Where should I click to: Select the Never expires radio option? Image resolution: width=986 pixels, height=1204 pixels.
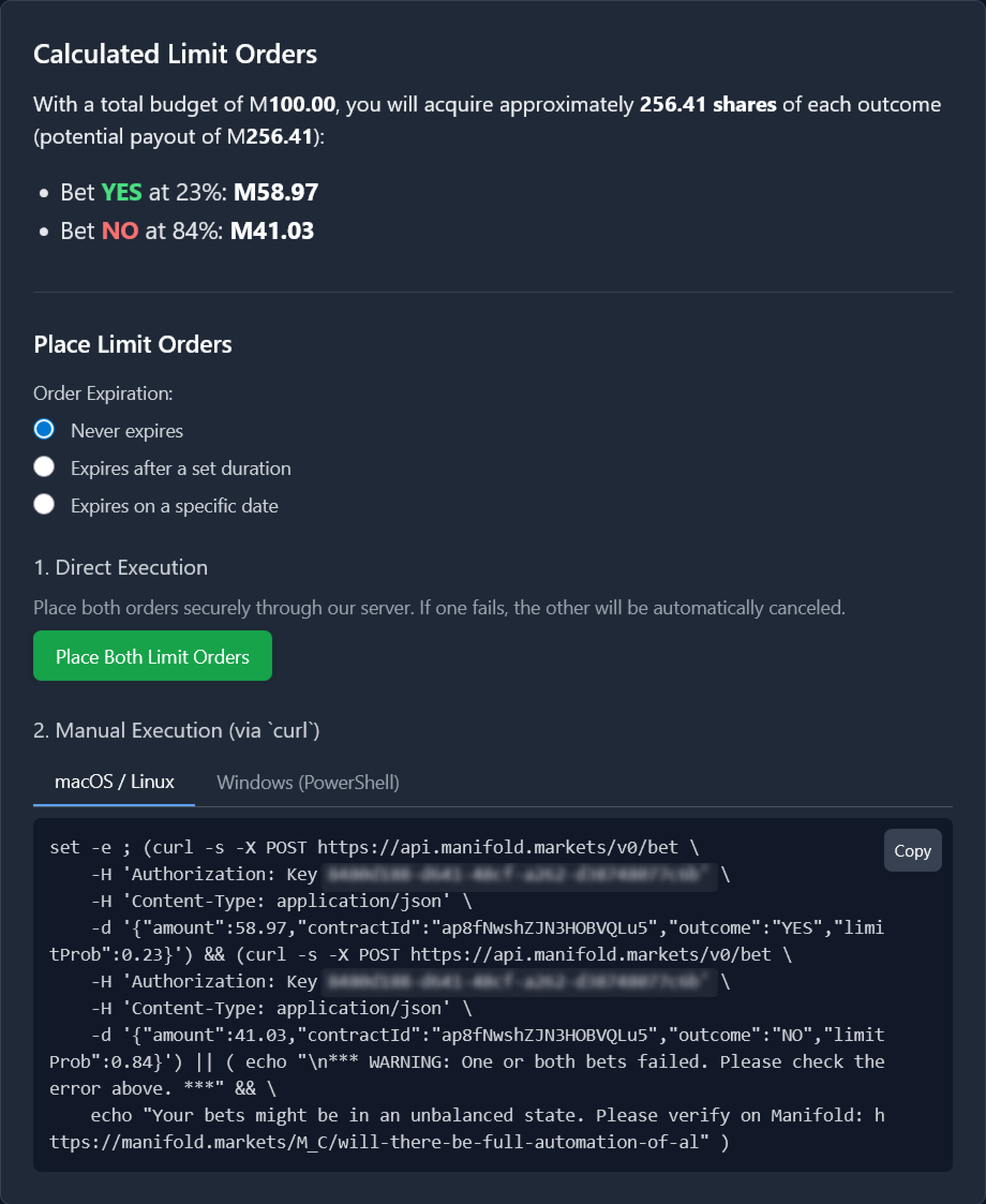(44, 429)
